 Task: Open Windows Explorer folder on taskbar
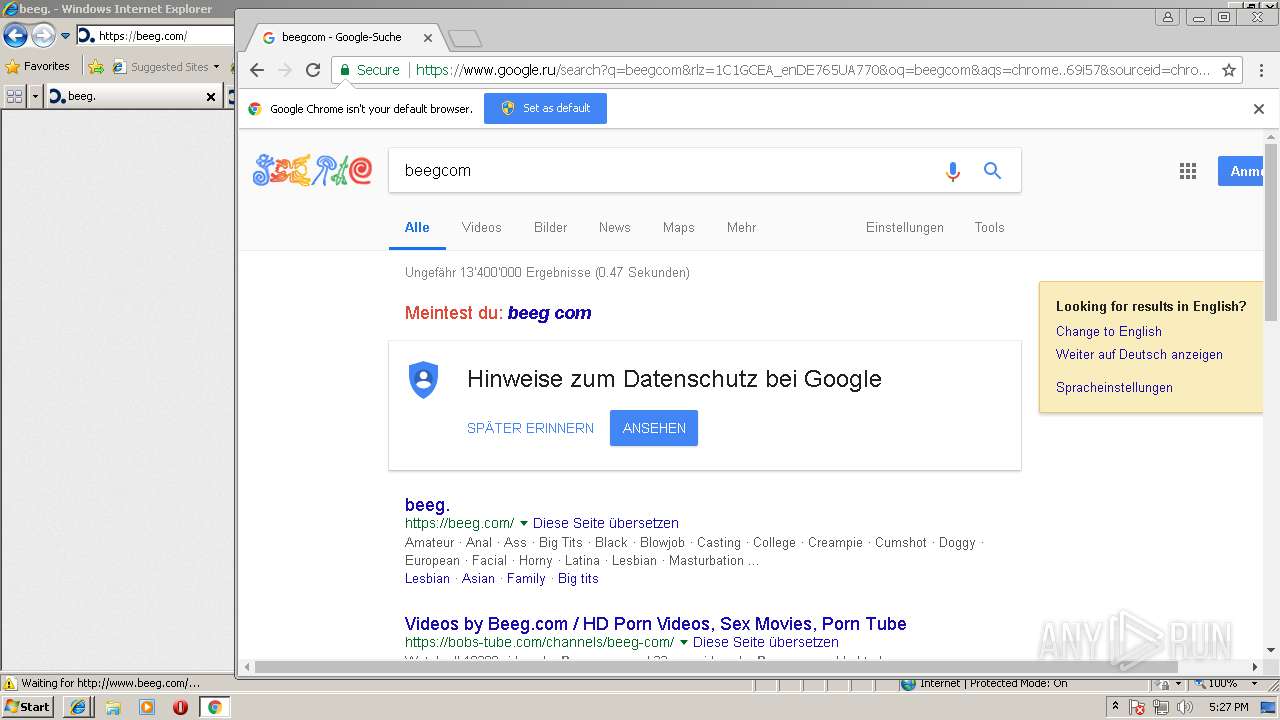tap(113, 707)
